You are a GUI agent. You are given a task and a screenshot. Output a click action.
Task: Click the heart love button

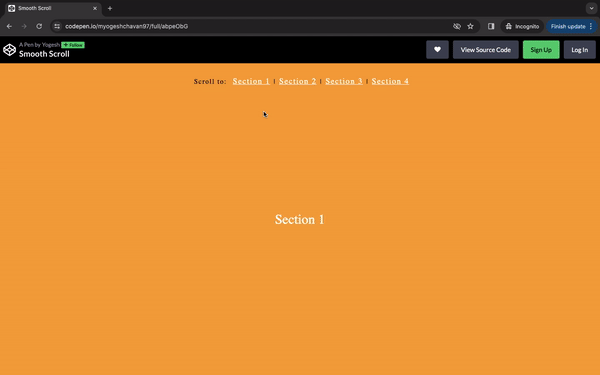(x=437, y=50)
